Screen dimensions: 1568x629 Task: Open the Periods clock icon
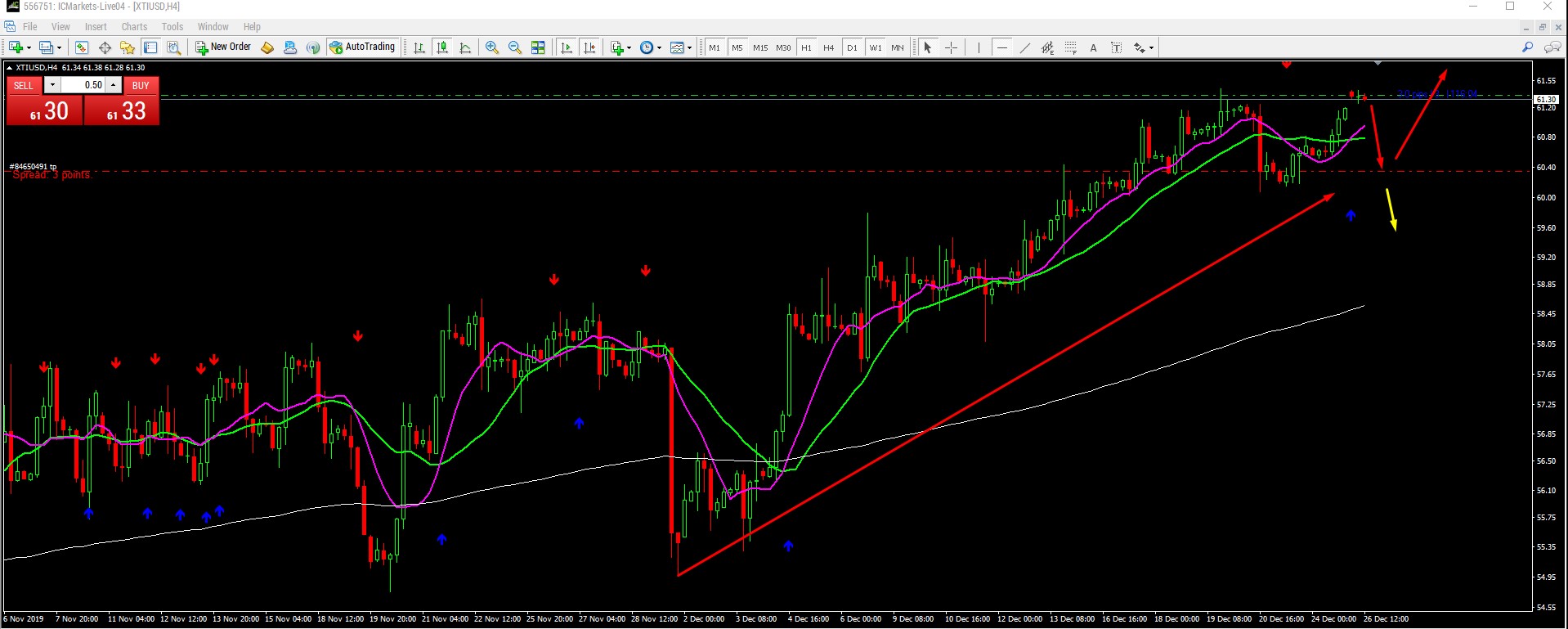tap(647, 47)
